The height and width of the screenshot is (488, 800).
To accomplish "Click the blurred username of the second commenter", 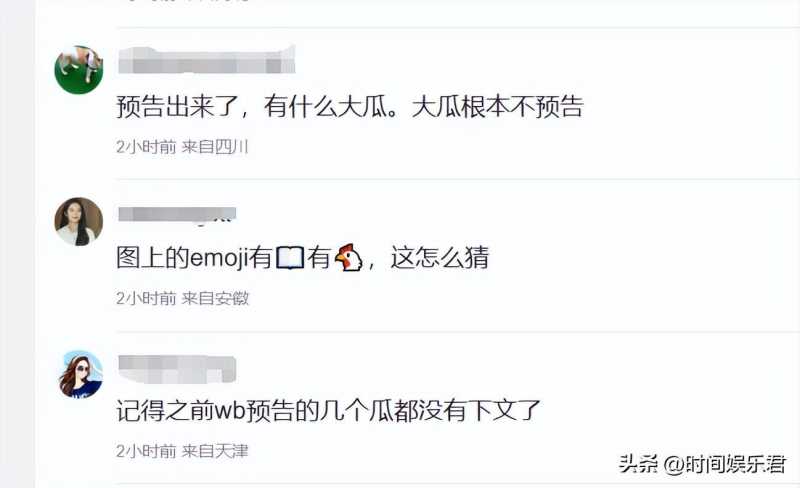I will tap(177, 214).
